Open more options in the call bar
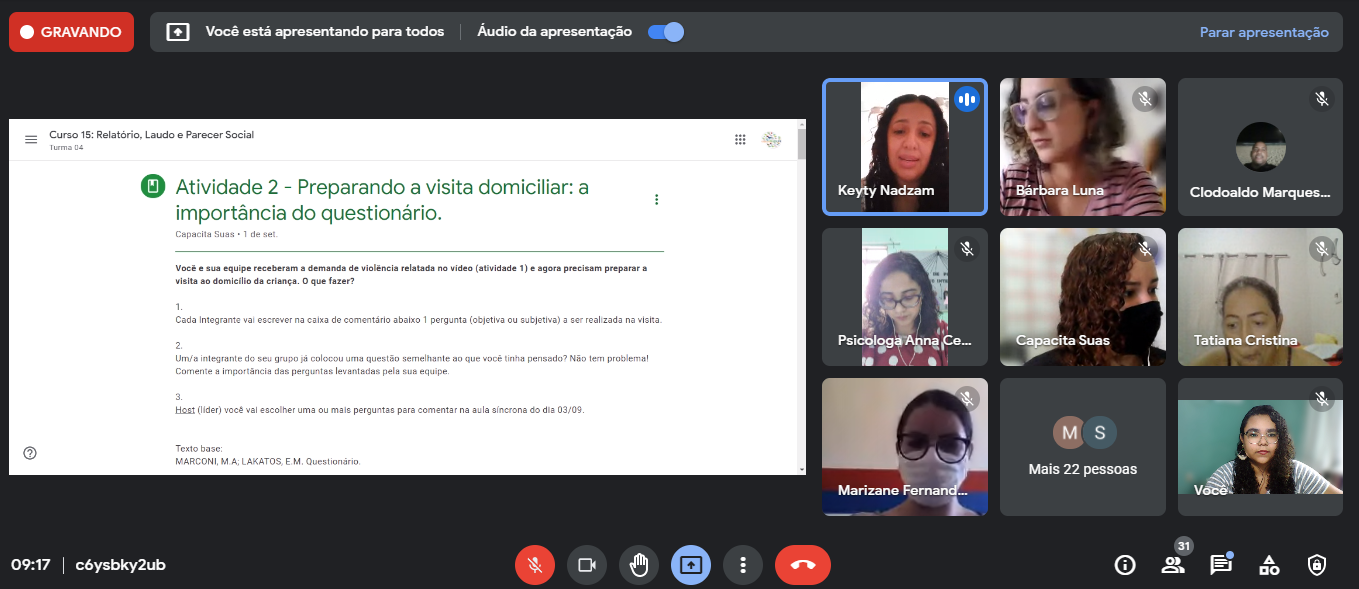1359x589 pixels. pos(743,565)
